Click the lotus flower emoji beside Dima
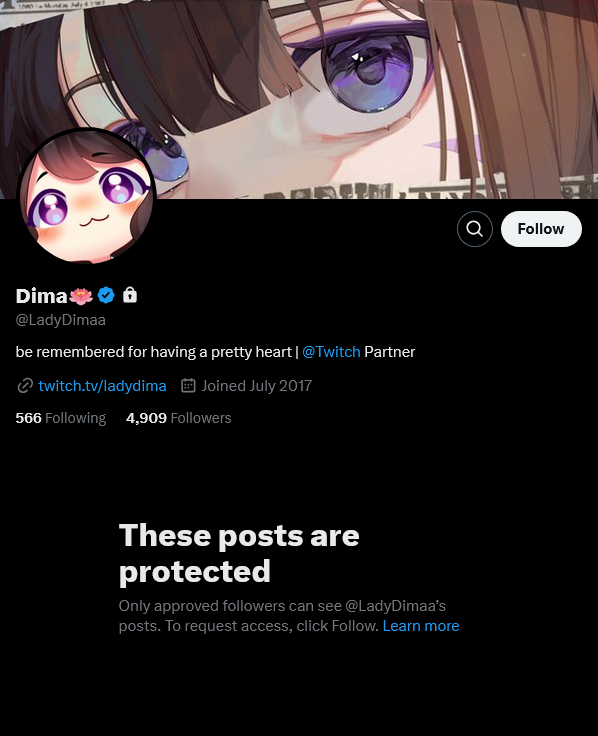Image resolution: width=598 pixels, height=736 pixels. click(81, 296)
